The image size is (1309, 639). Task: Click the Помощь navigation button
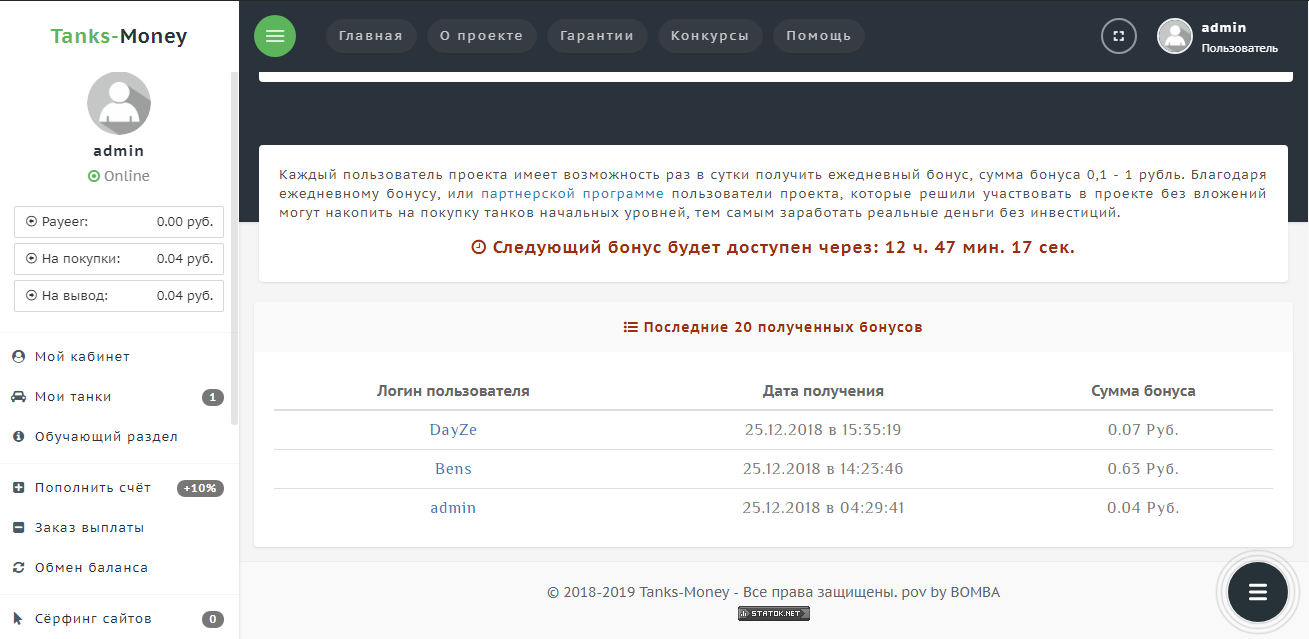click(818, 36)
